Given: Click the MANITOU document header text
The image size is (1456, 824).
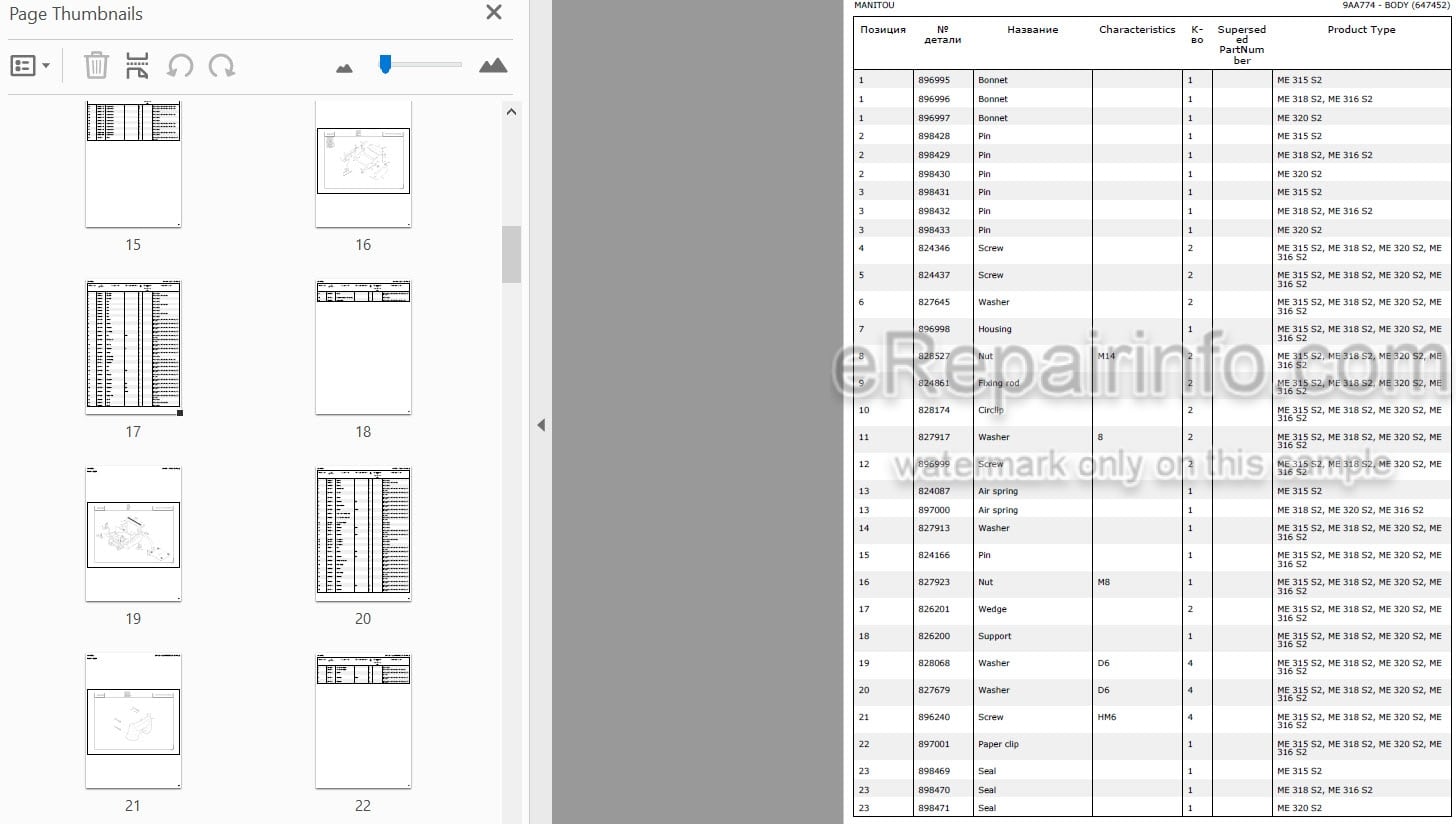Looking at the screenshot, I should 875,5.
